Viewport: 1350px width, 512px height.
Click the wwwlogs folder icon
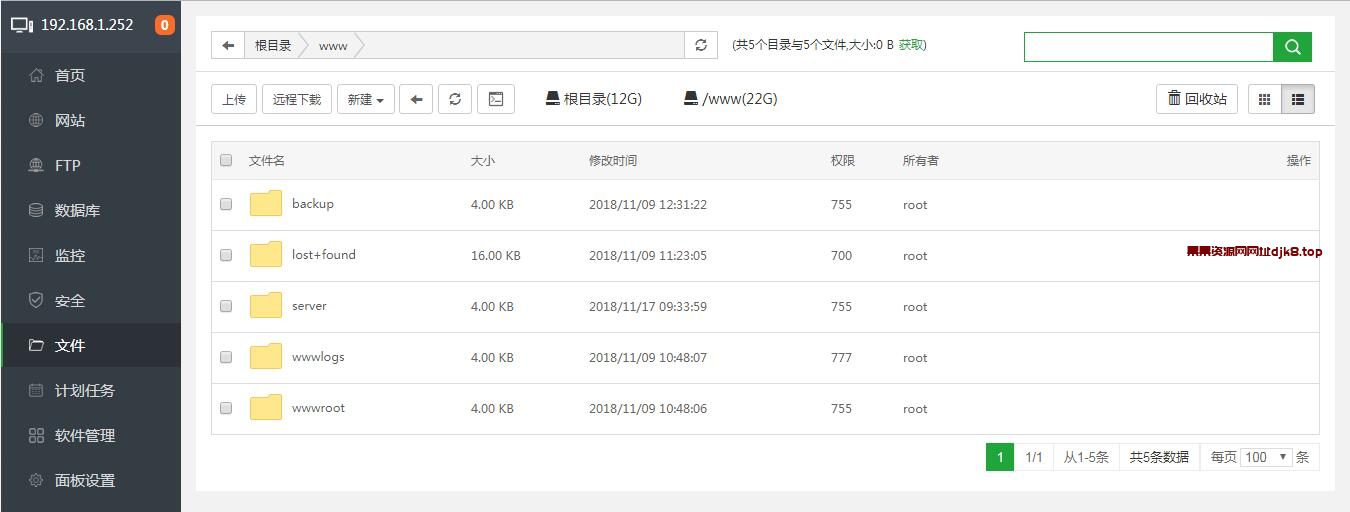(266, 357)
